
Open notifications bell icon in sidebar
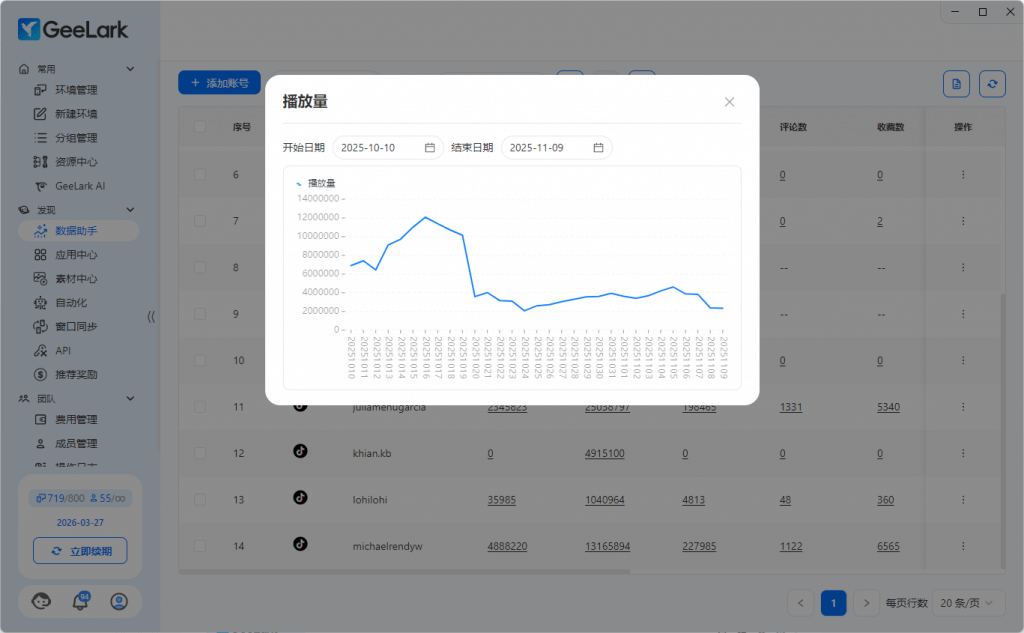click(80, 601)
